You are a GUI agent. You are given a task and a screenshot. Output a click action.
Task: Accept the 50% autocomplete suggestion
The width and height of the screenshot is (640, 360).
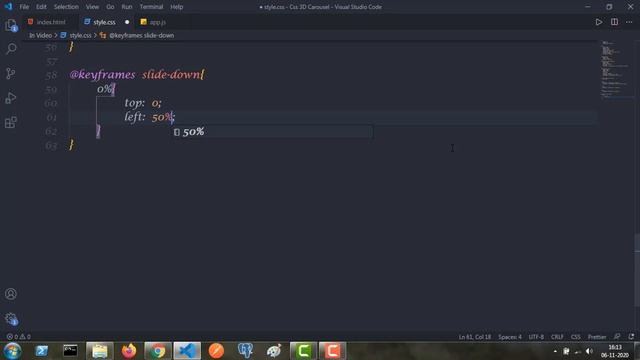pyautogui.click(x=273, y=131)
